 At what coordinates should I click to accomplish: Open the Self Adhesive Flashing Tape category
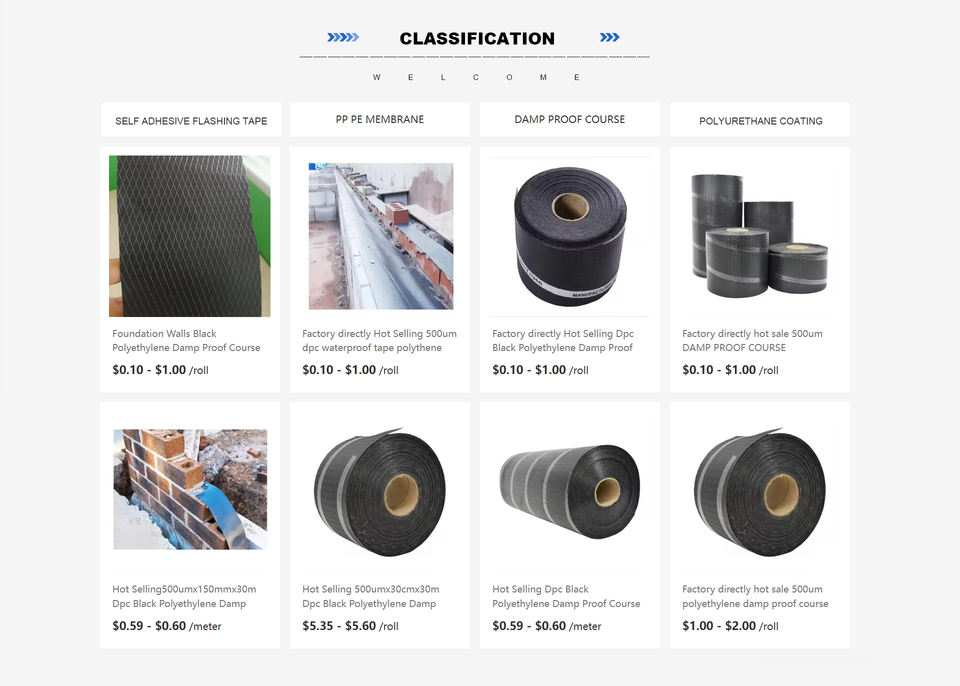pyautogui.click(x=191, y=120)
